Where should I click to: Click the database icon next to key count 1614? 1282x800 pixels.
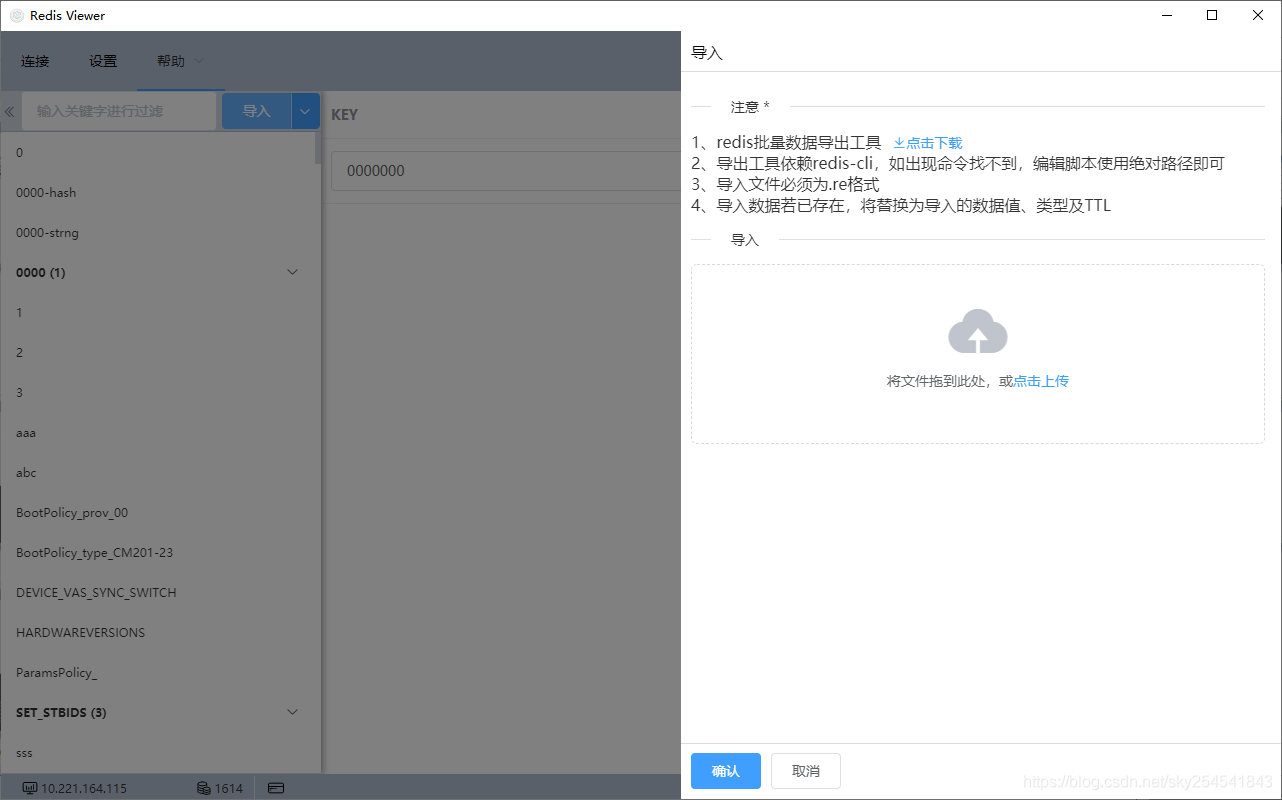pyautogui.click(x=201, y=787)
